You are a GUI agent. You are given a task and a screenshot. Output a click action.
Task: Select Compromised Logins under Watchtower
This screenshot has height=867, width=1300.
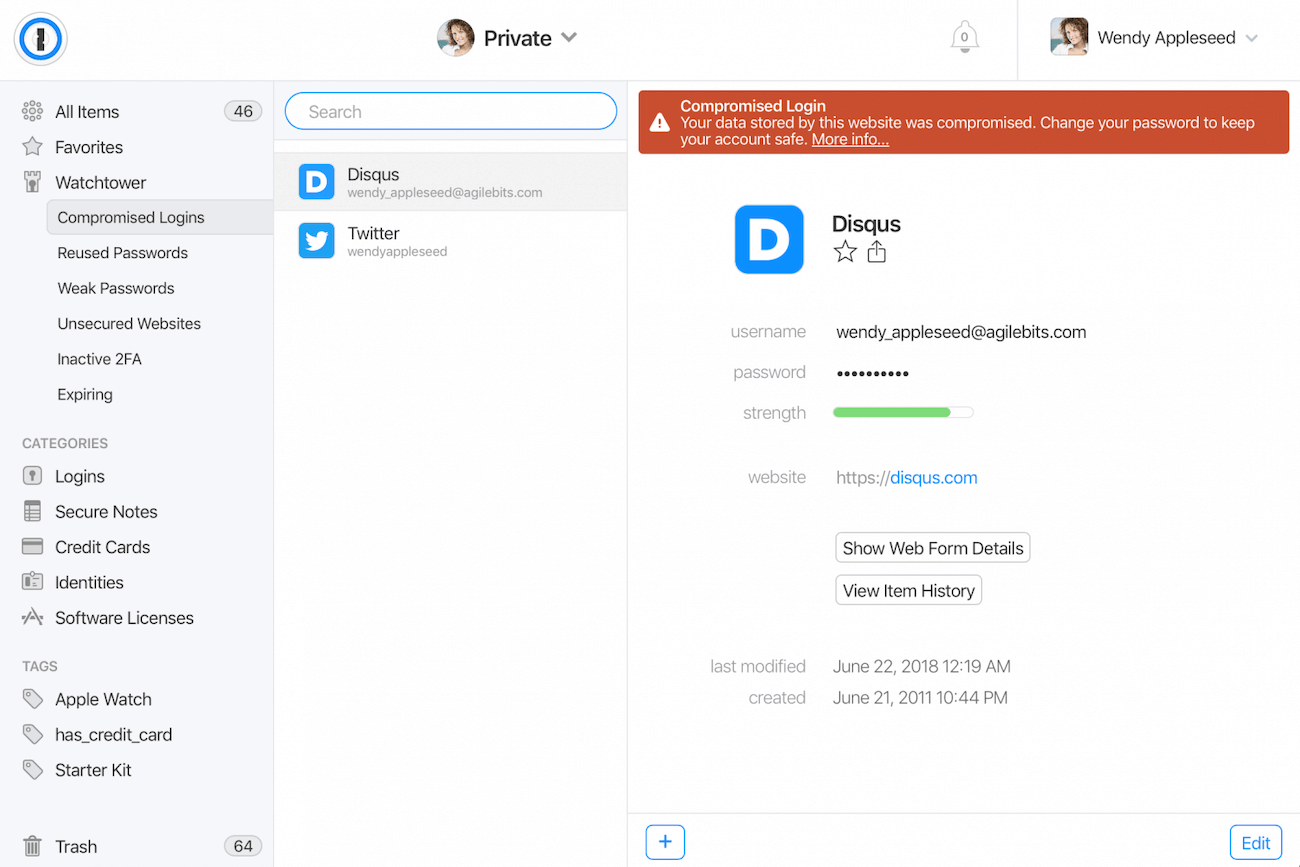(160, 217)
